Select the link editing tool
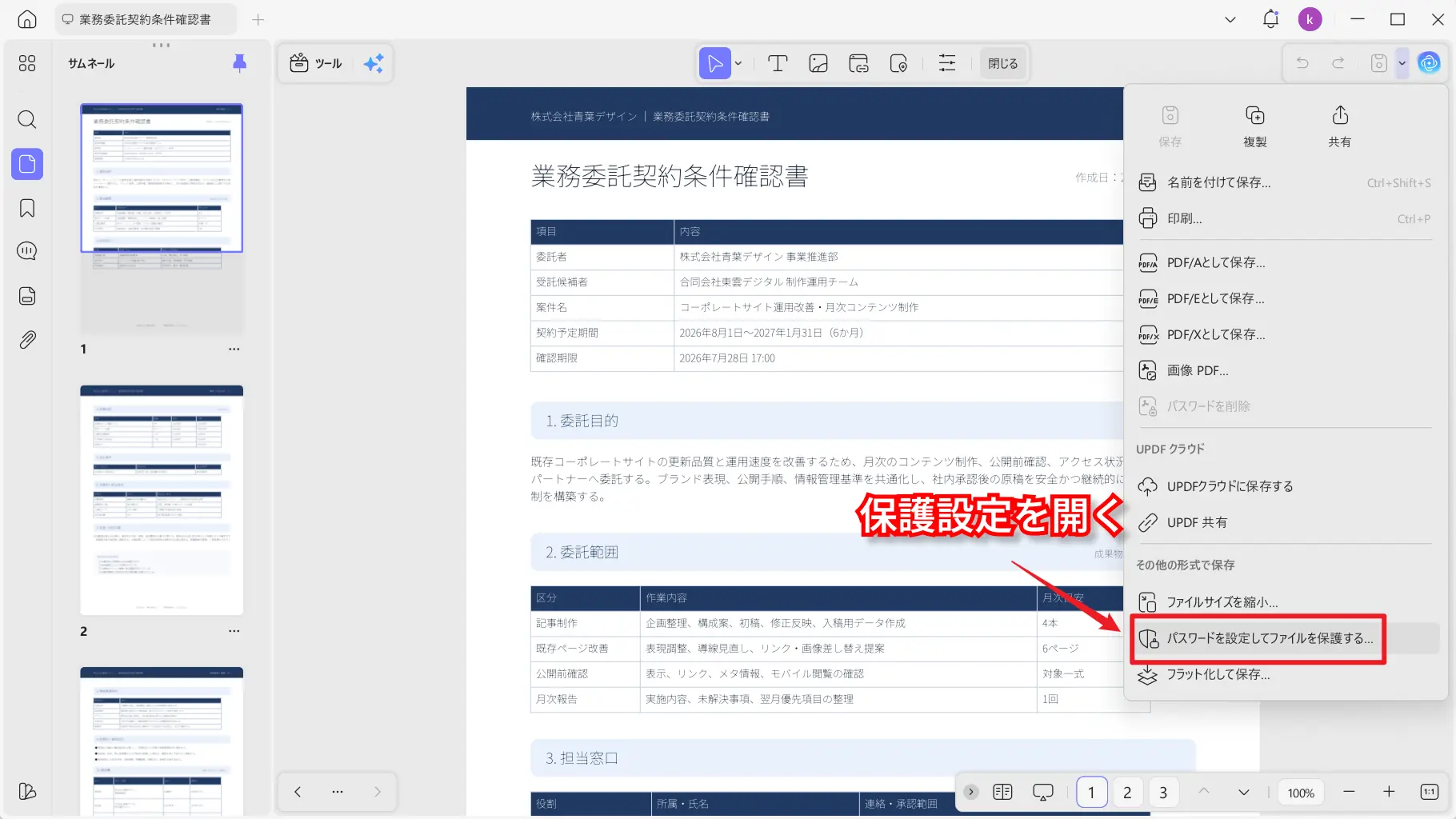 click(858, 63)
